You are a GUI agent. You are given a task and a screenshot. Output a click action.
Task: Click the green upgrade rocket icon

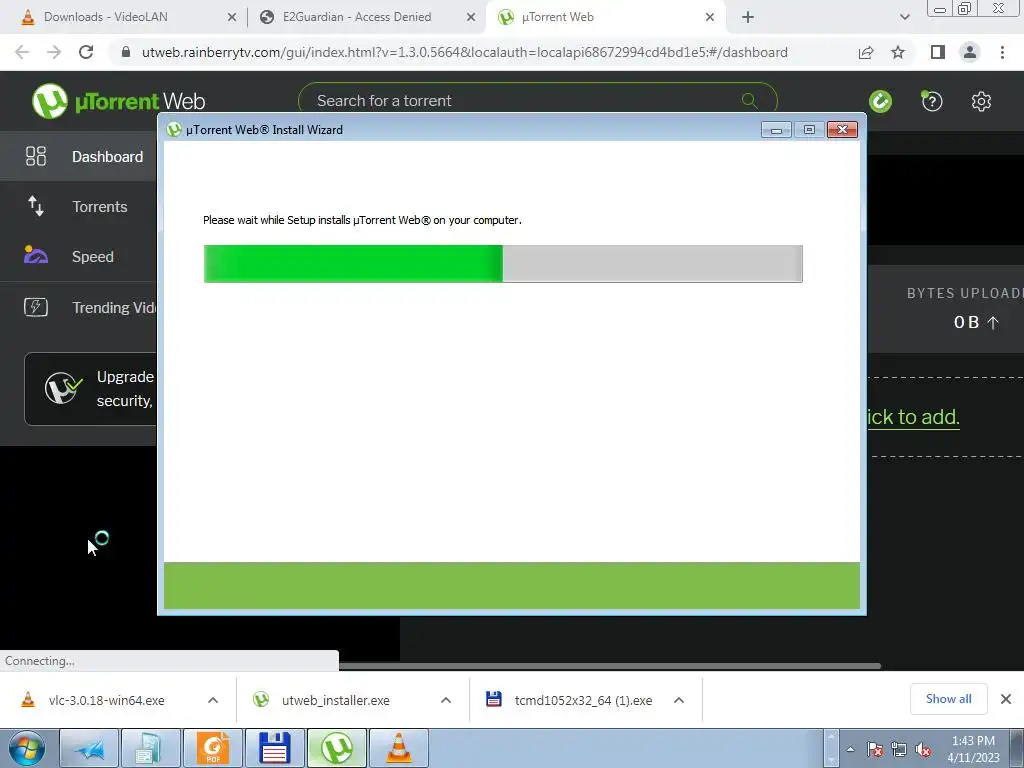[x=880, y=101]
